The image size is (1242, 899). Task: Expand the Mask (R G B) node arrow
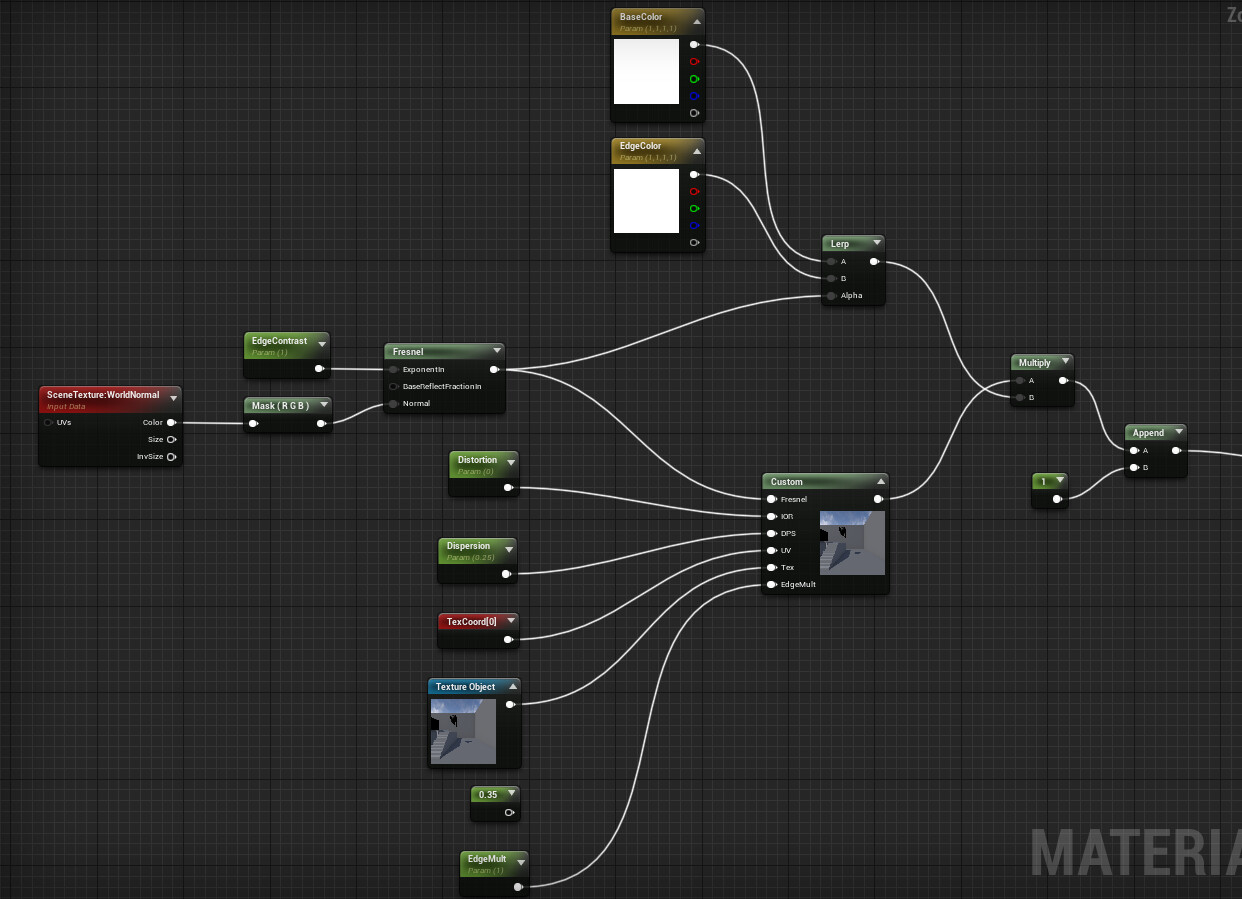(322, 404)
